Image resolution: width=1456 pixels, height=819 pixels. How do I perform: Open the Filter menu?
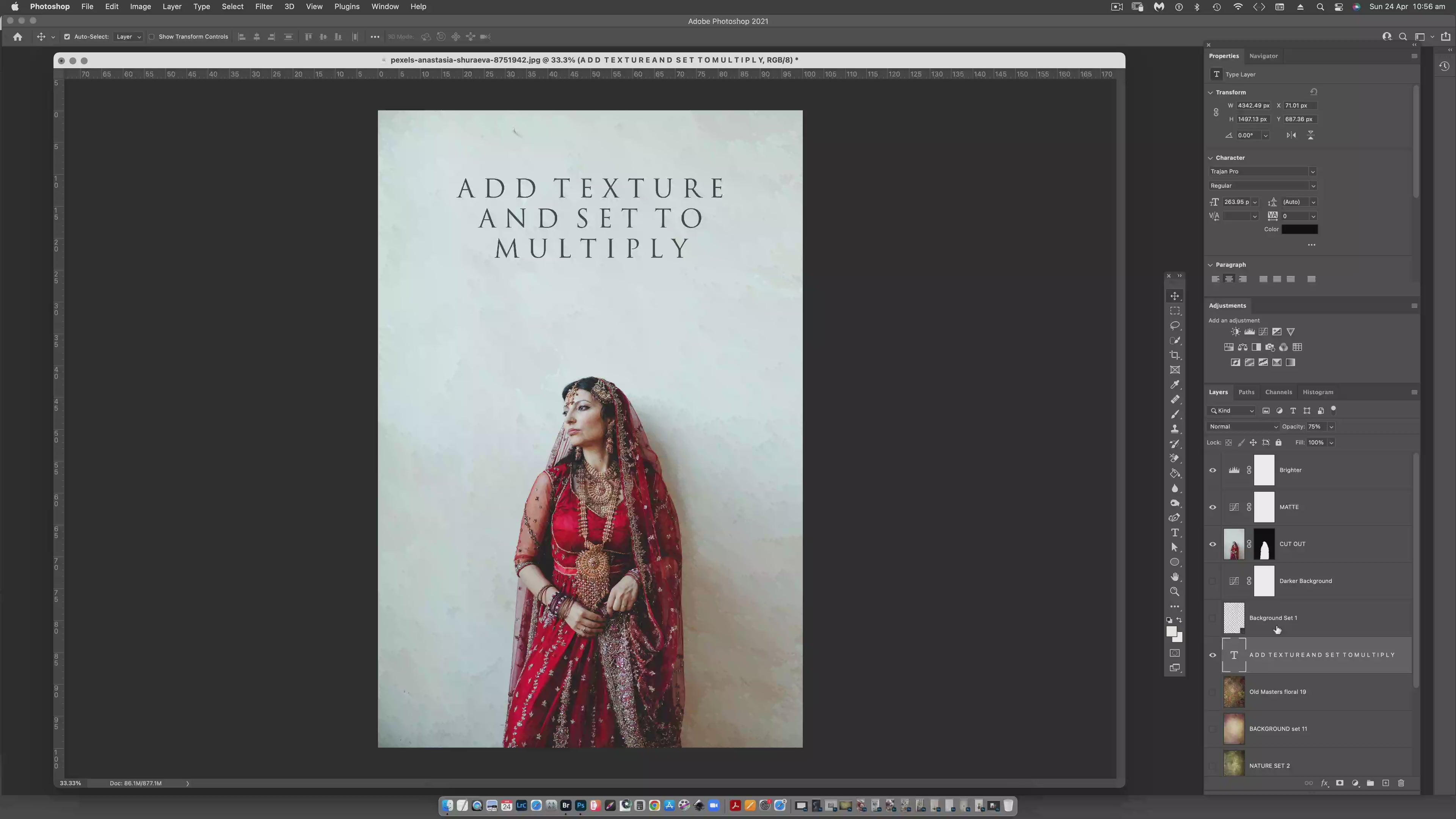(x=264, y=7)
